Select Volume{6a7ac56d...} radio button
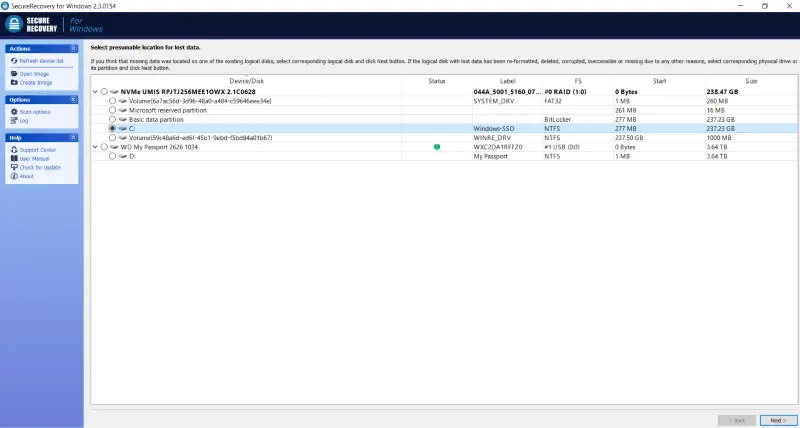The width and height of the screenshot is (800, 428). (112, 101)
